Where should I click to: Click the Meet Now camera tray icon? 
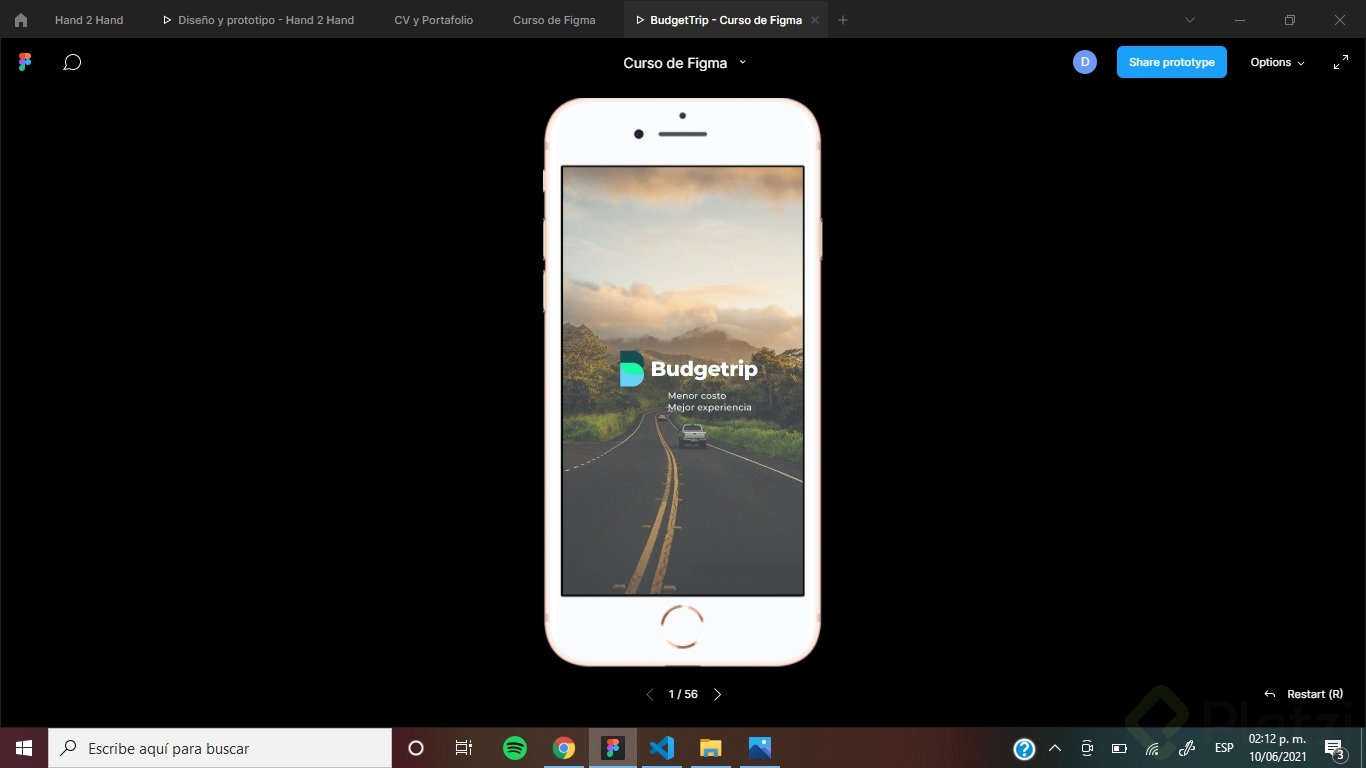1087,748
